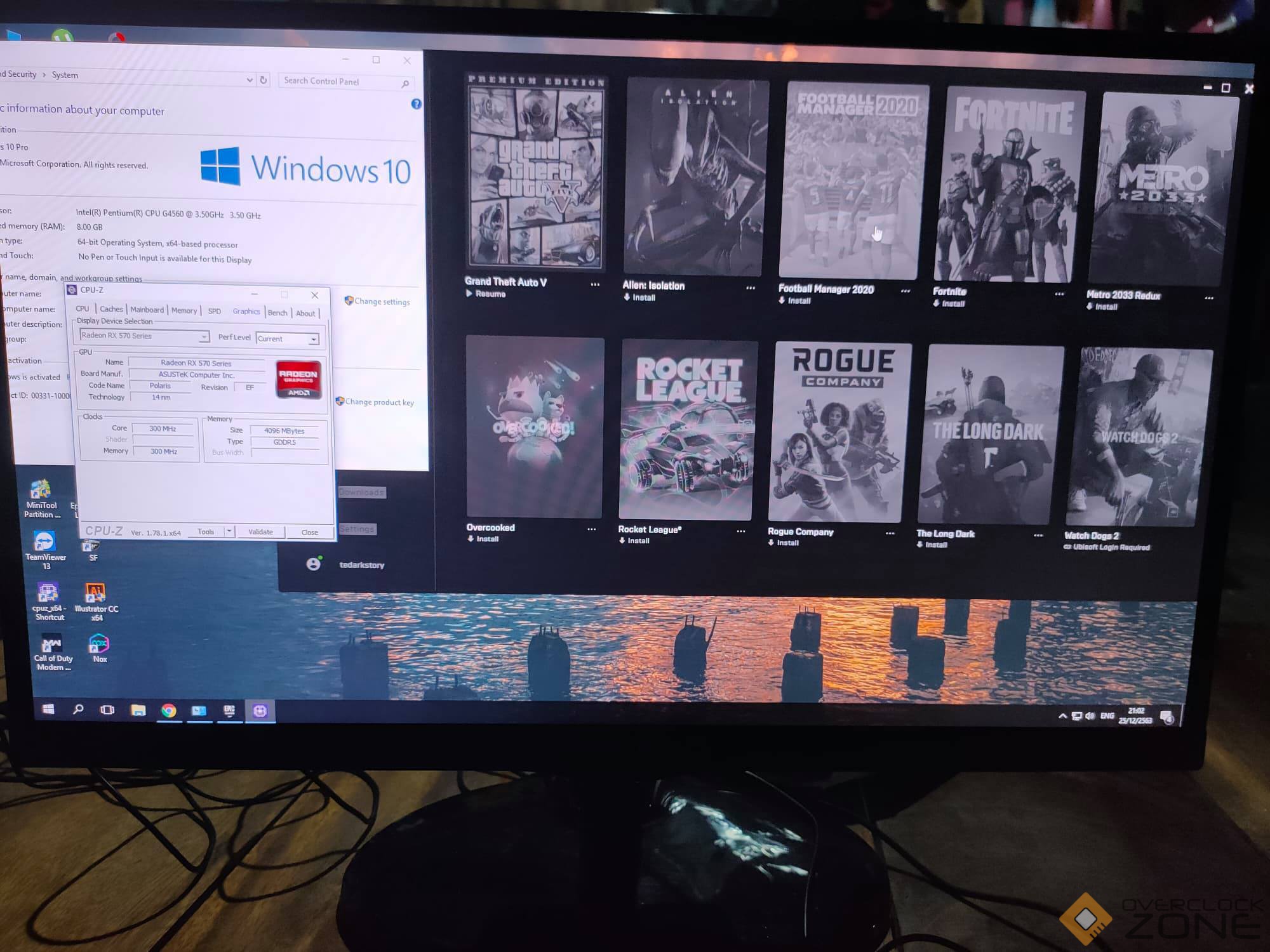This screenshot has height=952, width=1270.
Task: Open Google Chrome from the taskbar
Action: (169, 710)
